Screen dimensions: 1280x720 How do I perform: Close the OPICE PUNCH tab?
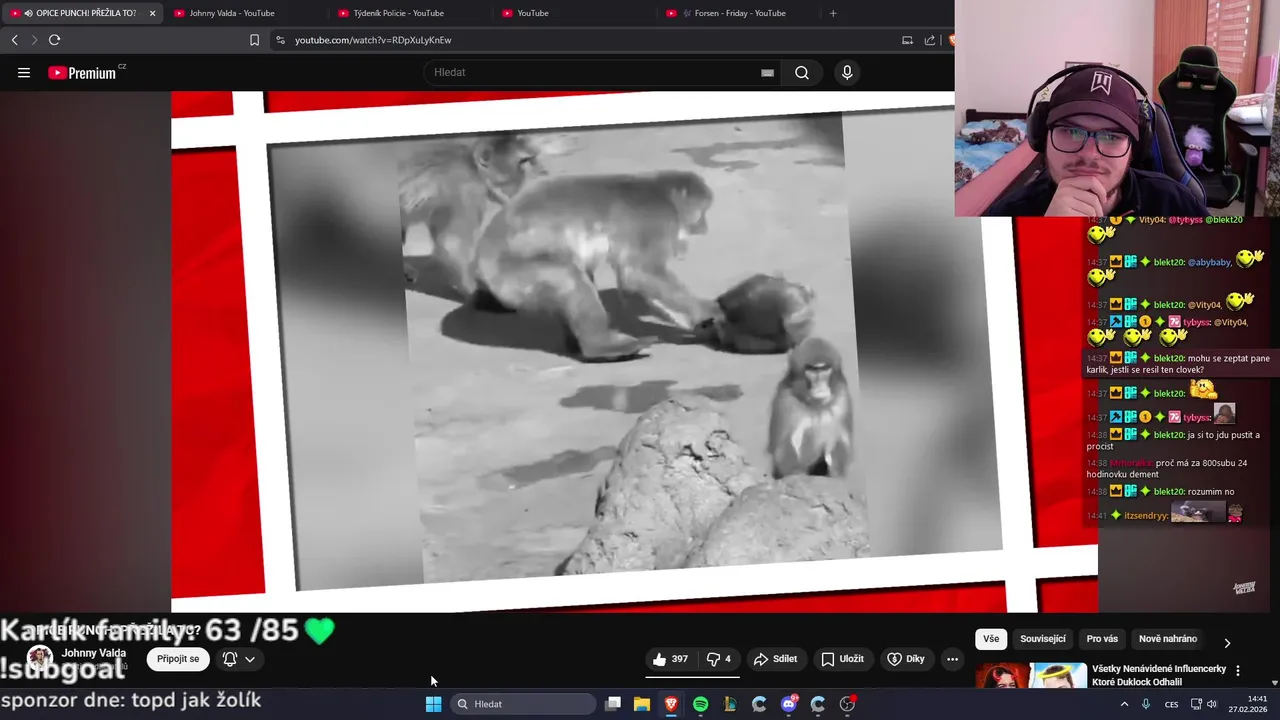click(153, 13)
